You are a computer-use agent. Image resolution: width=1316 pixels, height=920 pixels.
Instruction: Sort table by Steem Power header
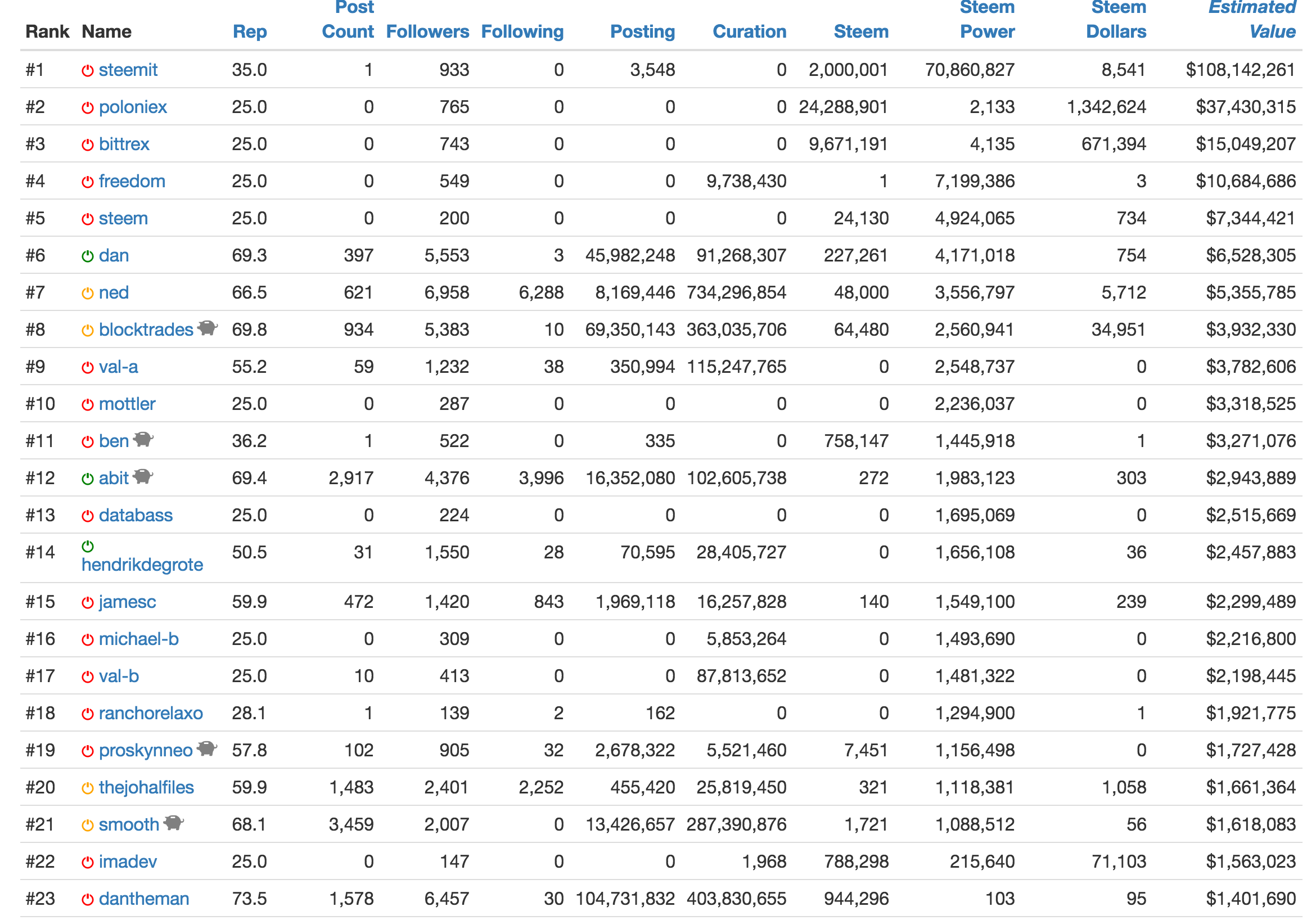(x=987, y=20)
